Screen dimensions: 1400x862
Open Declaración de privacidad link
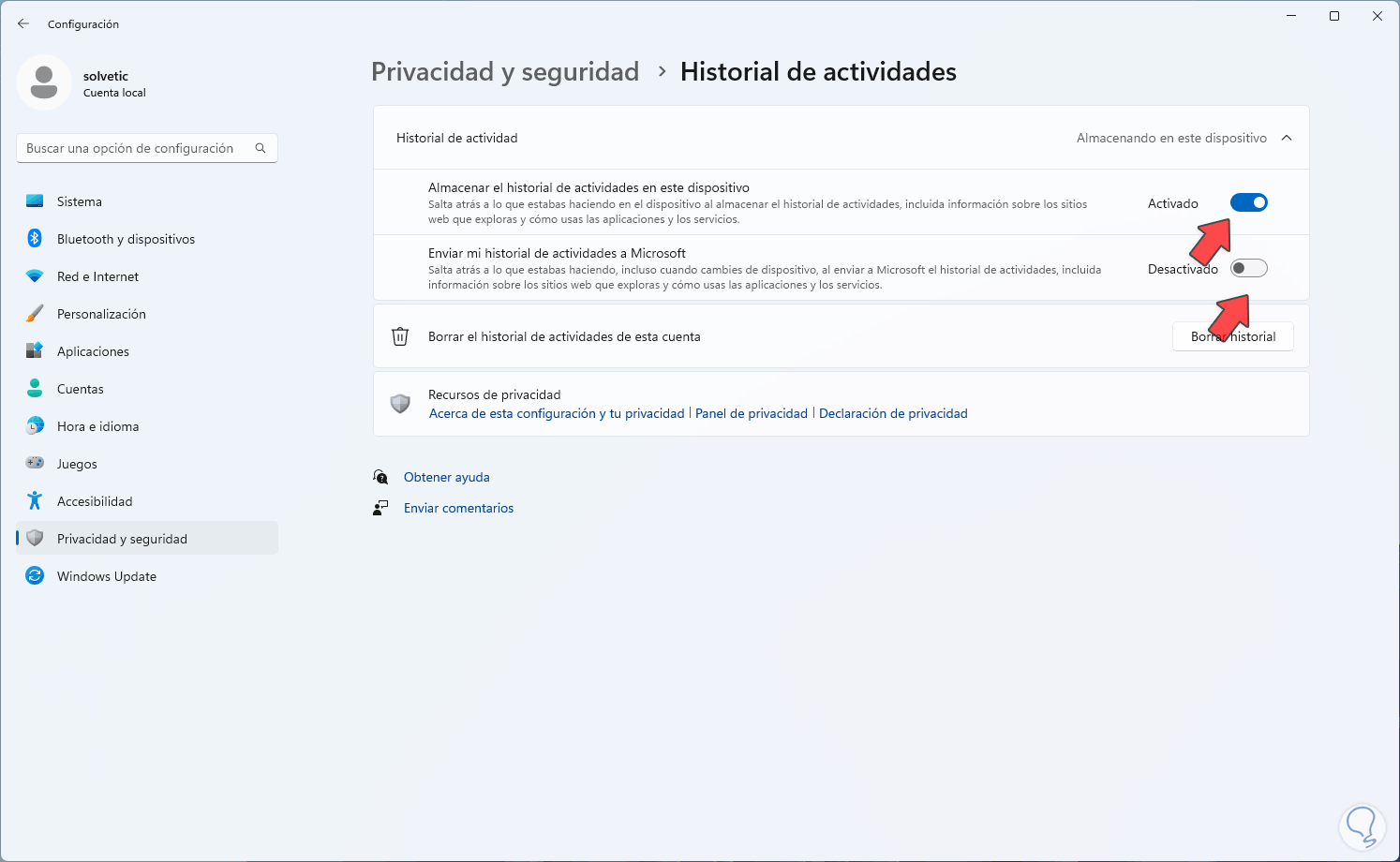click(893, 413)
